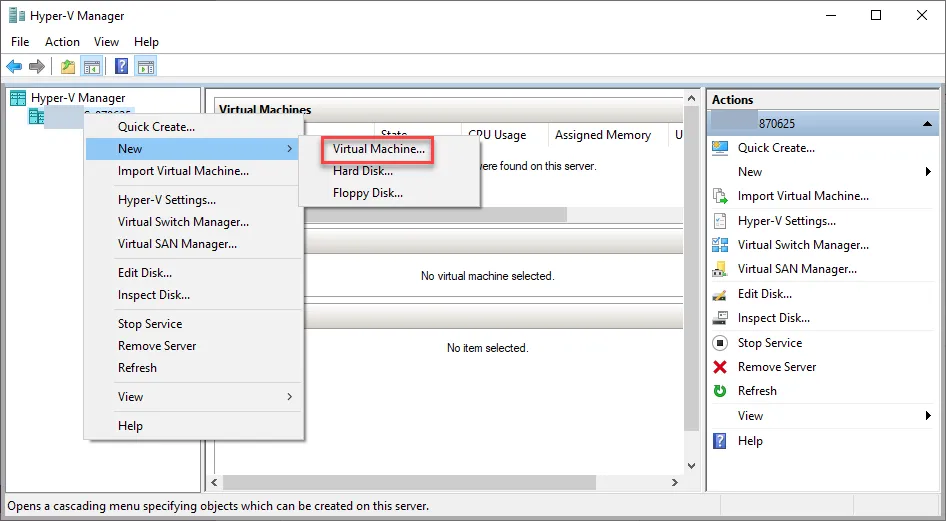This screenshot has height=521, width=946.
Task: Click the Quick Create icon in Actions pane
Action: coord(720,148)
